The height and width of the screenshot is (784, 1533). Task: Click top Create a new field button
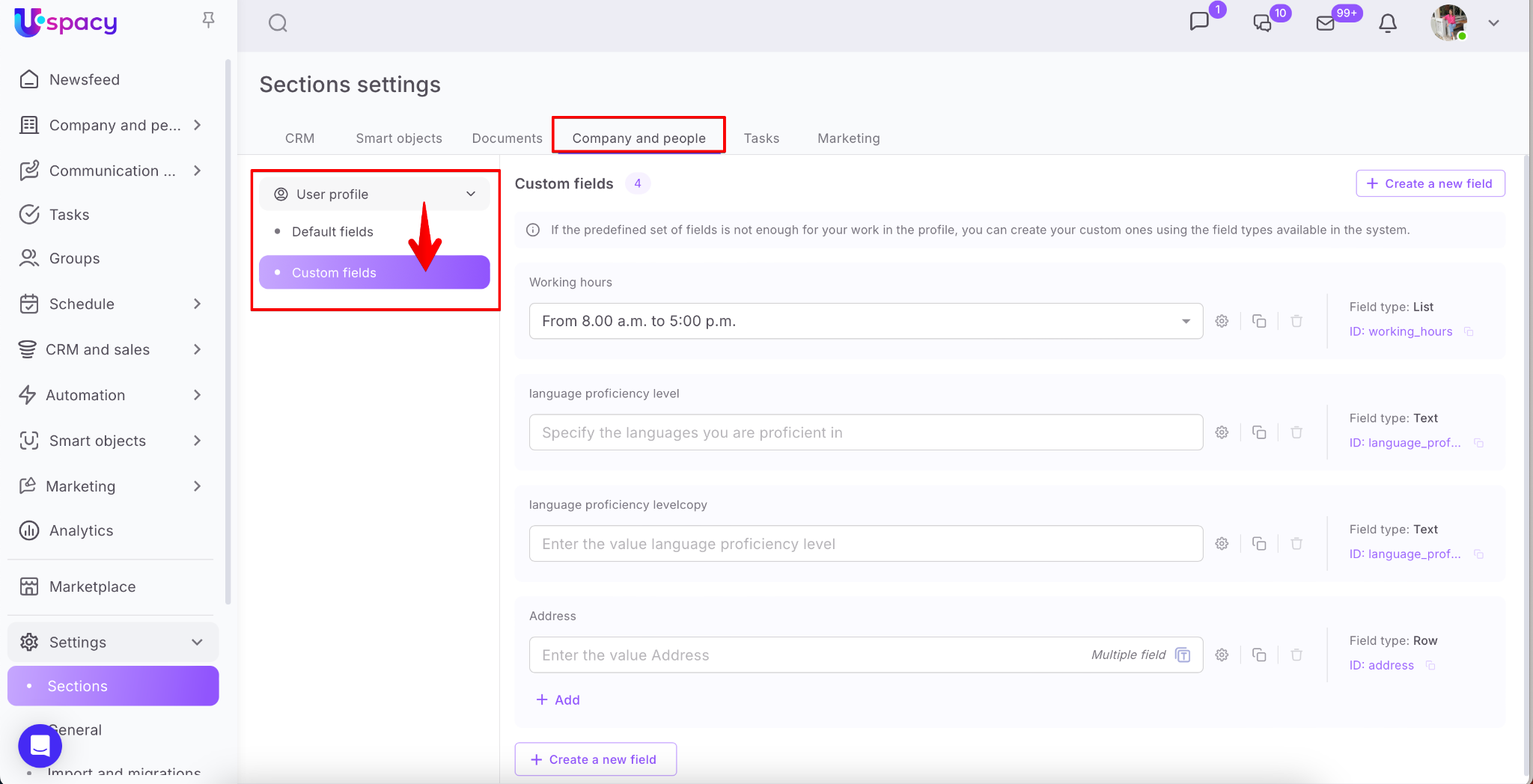tap(1430, 183)
